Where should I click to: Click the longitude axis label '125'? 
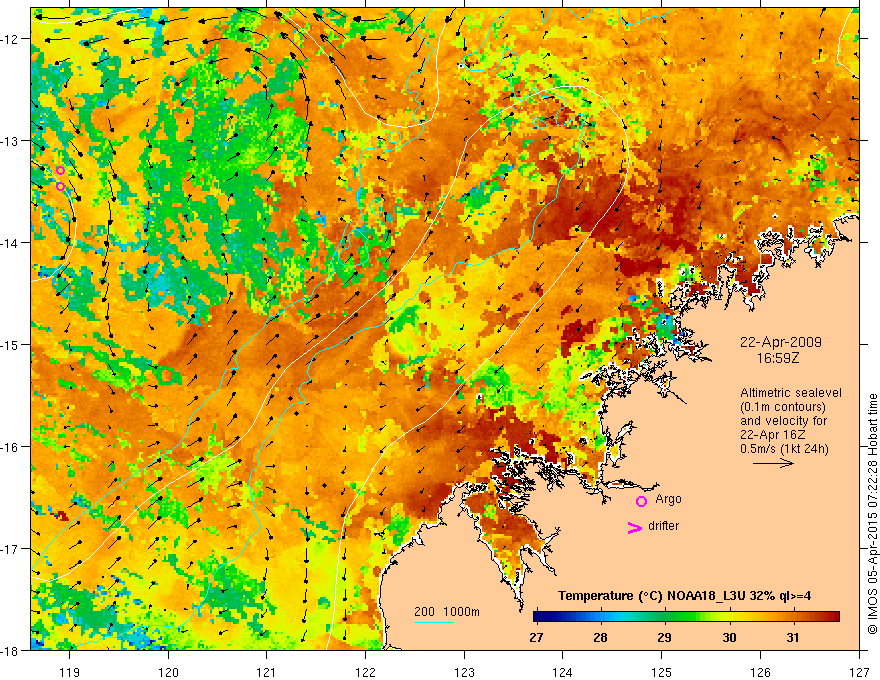(x=662, y=672)
